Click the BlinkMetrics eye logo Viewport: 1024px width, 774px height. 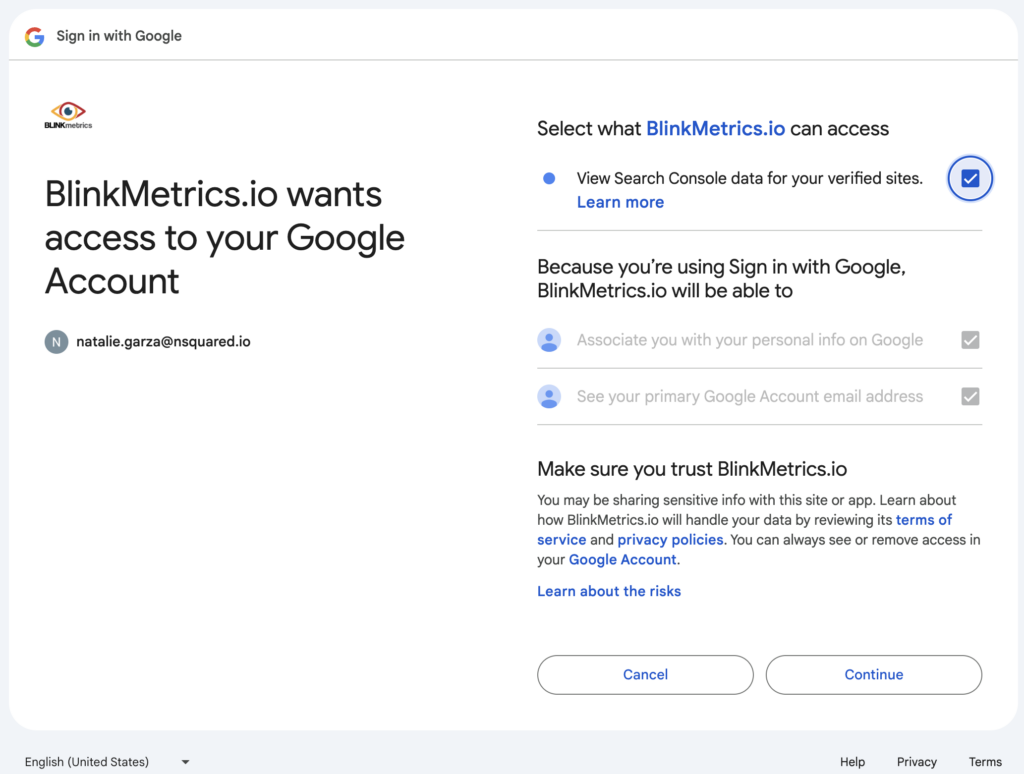68,113
